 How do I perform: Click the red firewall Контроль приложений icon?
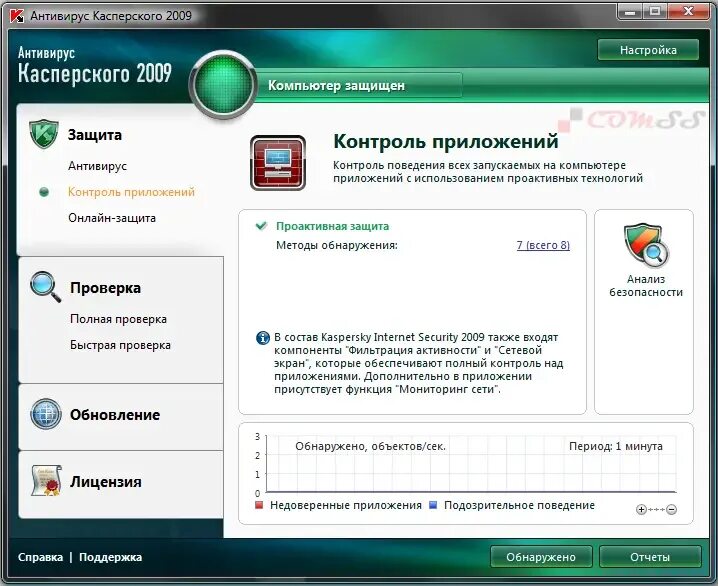tap(278, 163)
